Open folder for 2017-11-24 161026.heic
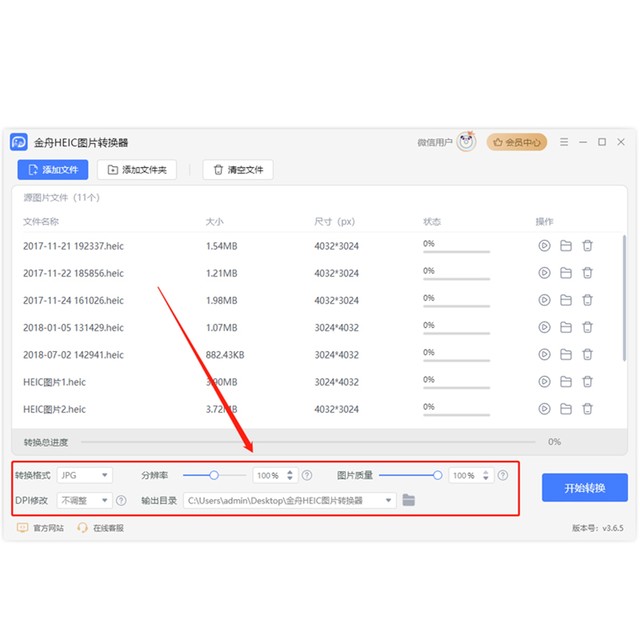 (566, 300)
